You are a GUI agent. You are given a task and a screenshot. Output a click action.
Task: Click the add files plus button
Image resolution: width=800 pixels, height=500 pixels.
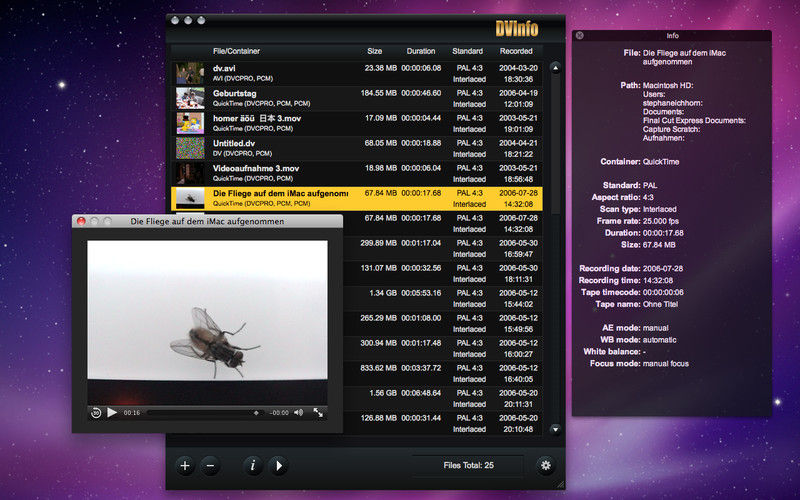click(185, 465)
